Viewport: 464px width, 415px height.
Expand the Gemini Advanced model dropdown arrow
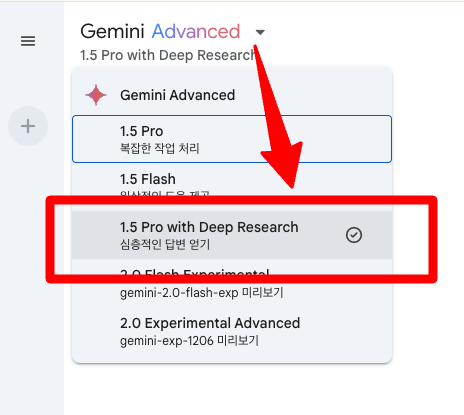[x=260, y=32]
